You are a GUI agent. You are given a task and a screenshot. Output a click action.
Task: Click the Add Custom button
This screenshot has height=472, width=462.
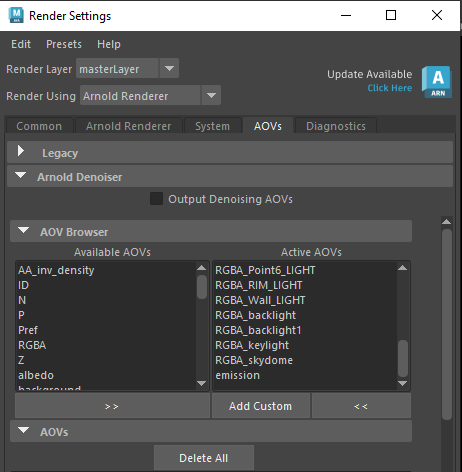[x=261, y=406]
